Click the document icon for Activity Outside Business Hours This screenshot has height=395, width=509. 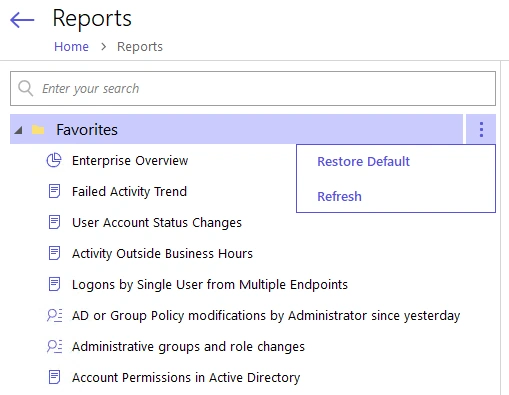point(54,253)
